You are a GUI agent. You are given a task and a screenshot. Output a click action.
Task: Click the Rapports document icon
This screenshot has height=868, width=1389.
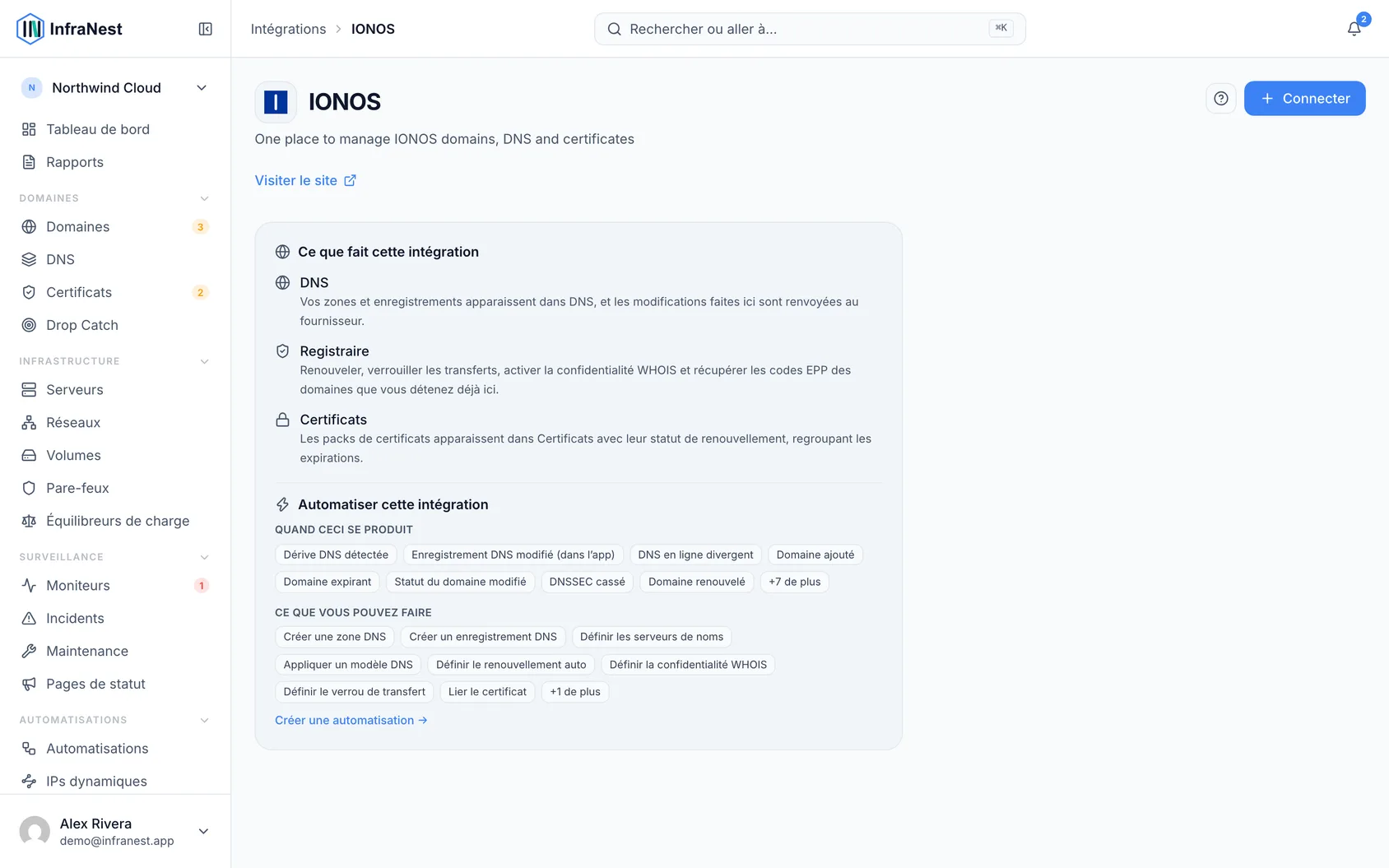(x=29, y=162)
